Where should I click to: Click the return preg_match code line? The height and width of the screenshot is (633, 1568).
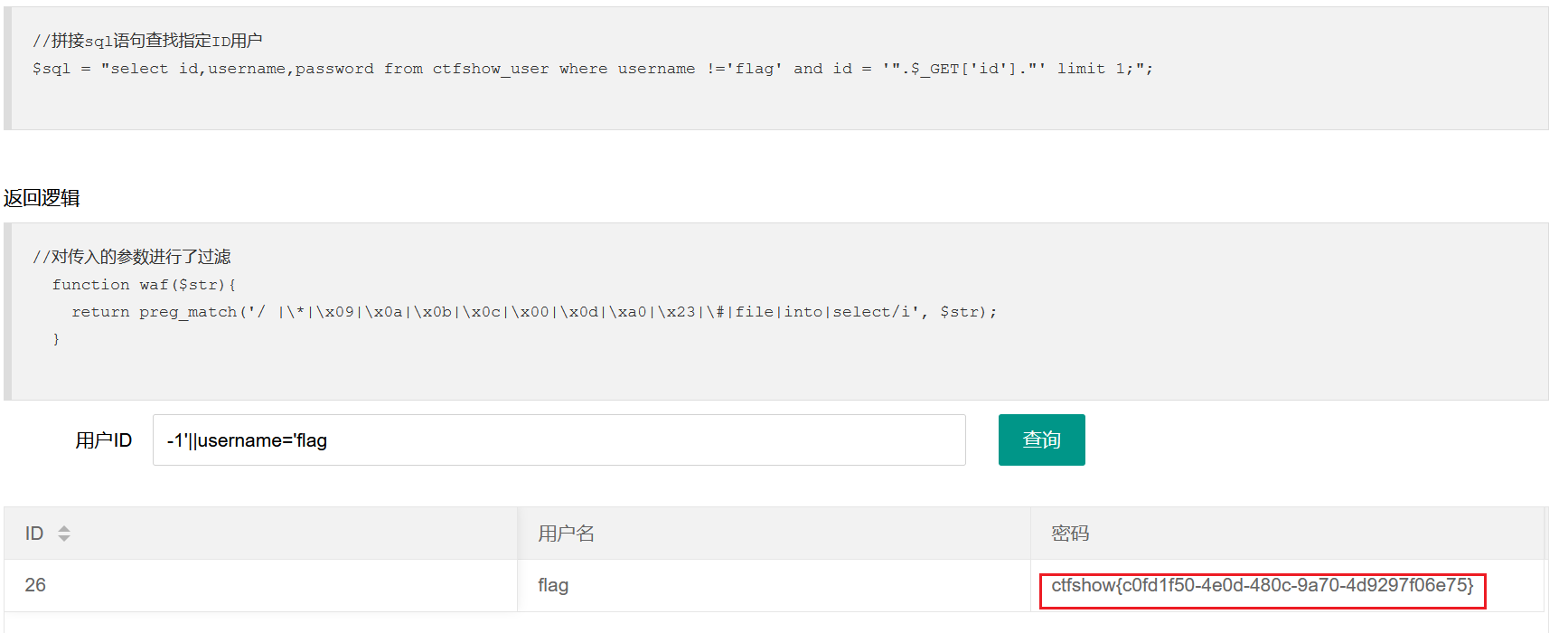point(533,312)
